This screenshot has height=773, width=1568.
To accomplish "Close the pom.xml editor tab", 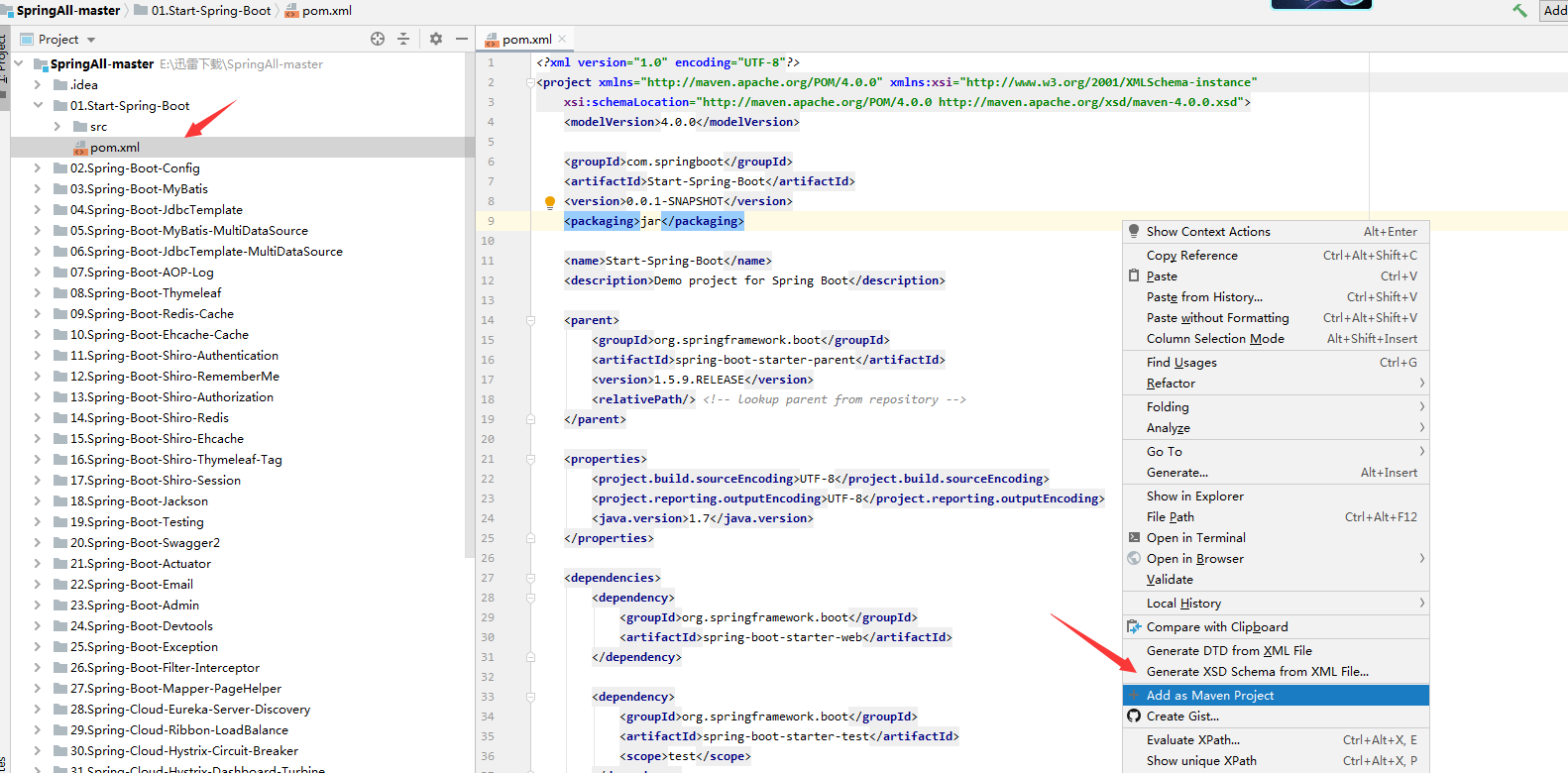I will coord(562,39).
